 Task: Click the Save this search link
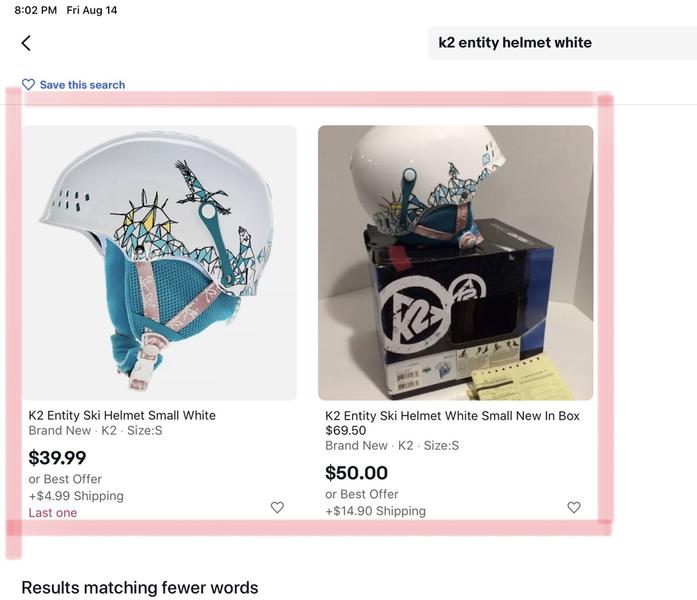pyautogui.click(x=82, y=84)
